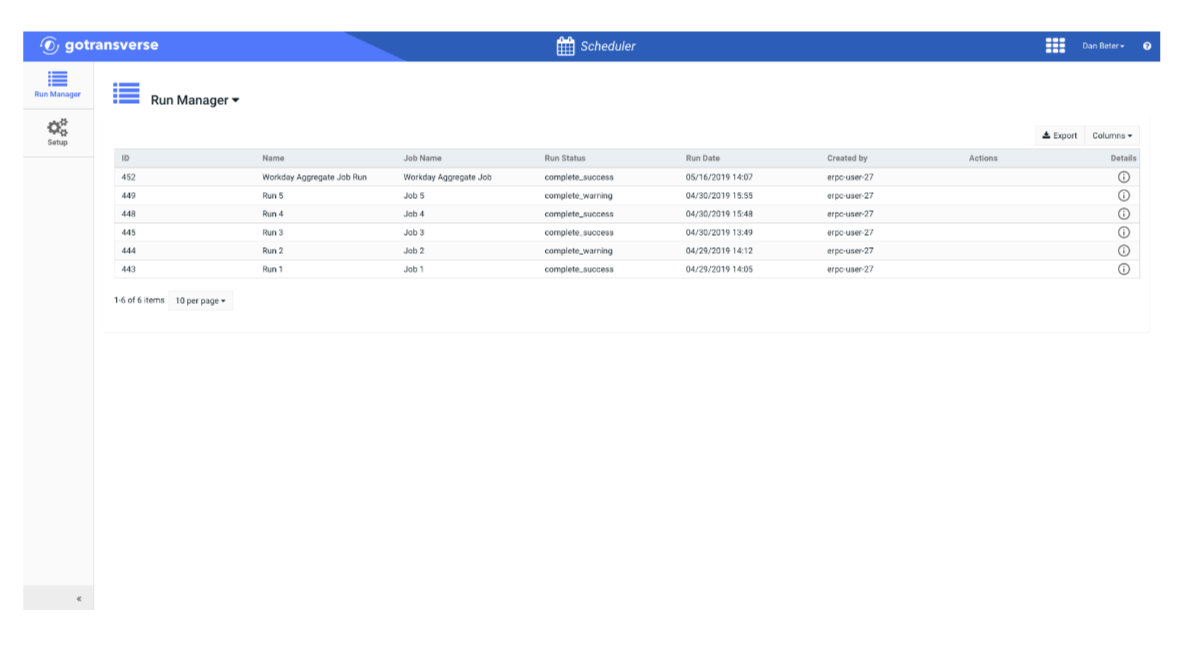
Task: Select the Setup gear icon in sidebar
Action: (x=57, y=126)
